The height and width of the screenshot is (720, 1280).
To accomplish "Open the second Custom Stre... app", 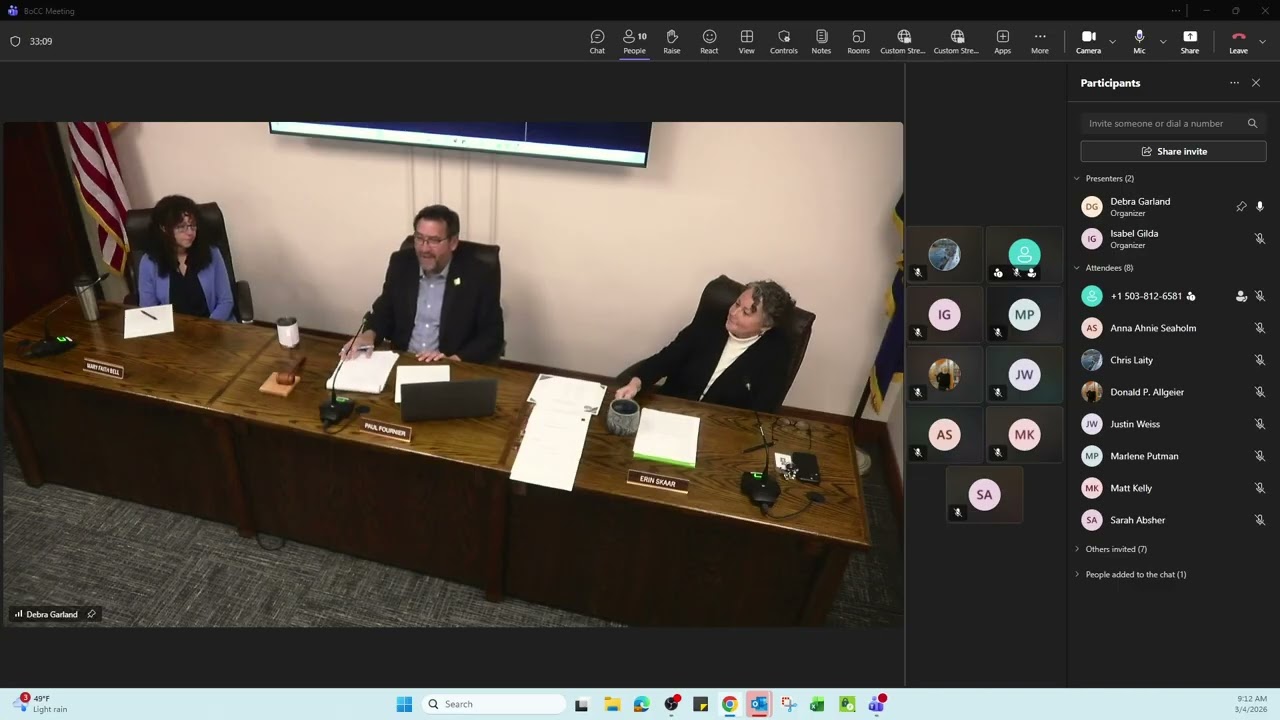I will click(956, 41).
